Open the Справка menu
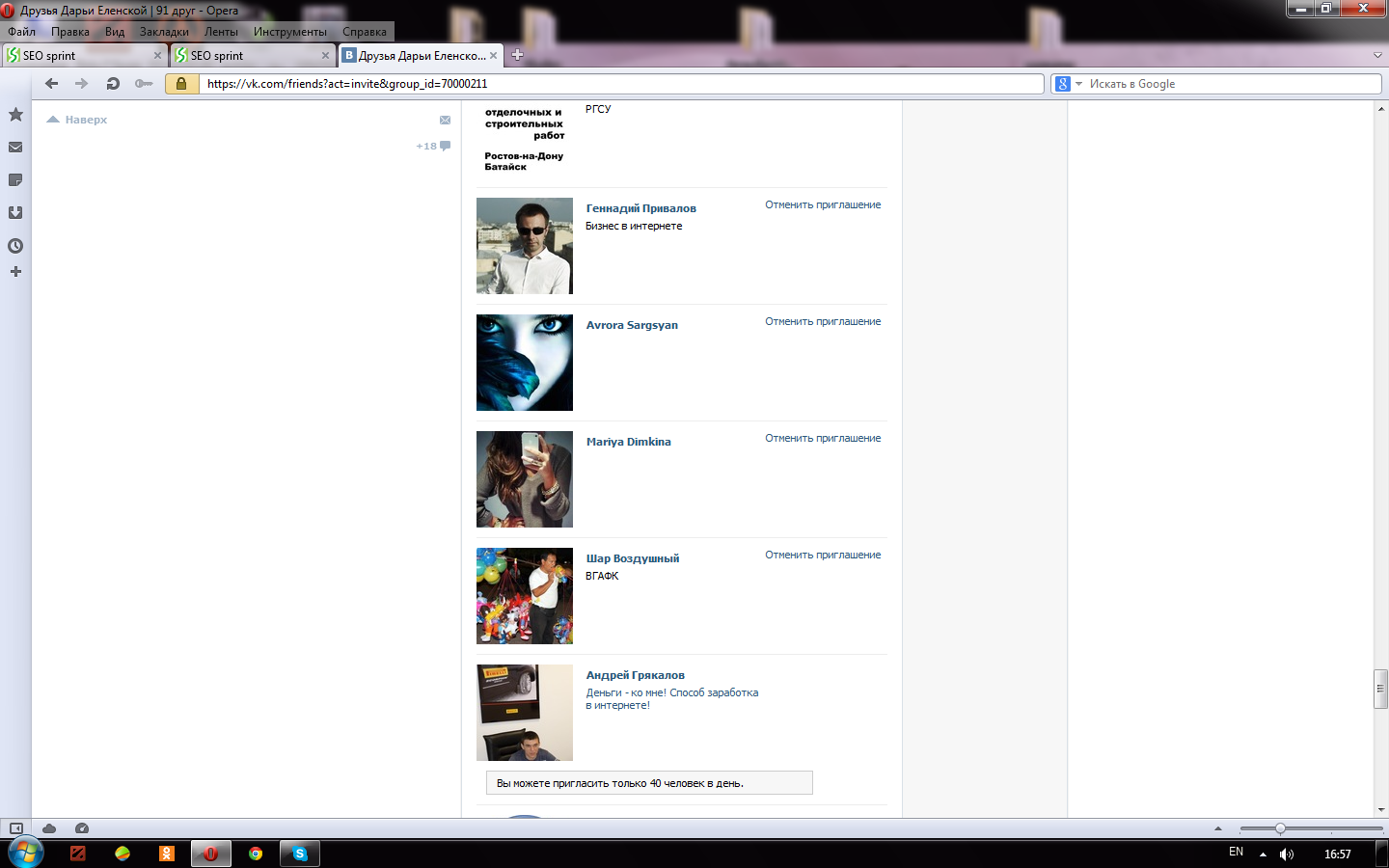The width and height of the screenshot is (1389, 868). [365, 32]
